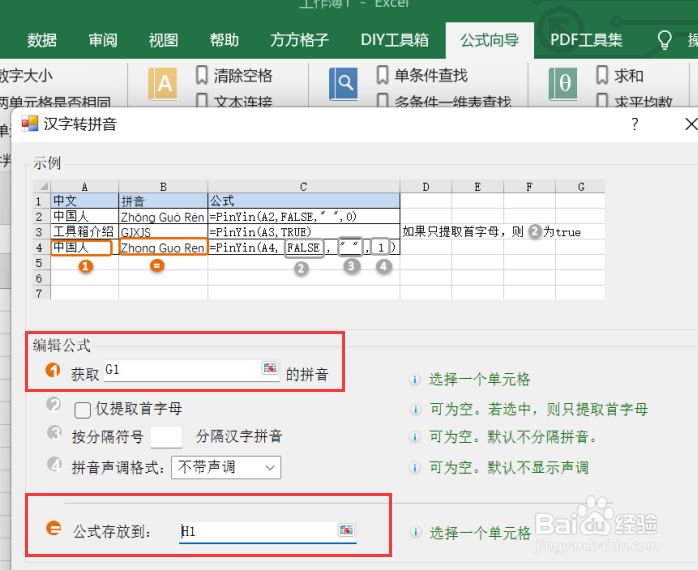Open the PDF工具集 ribbon tab
698x570 pixels.
click(x=586, y=40)
